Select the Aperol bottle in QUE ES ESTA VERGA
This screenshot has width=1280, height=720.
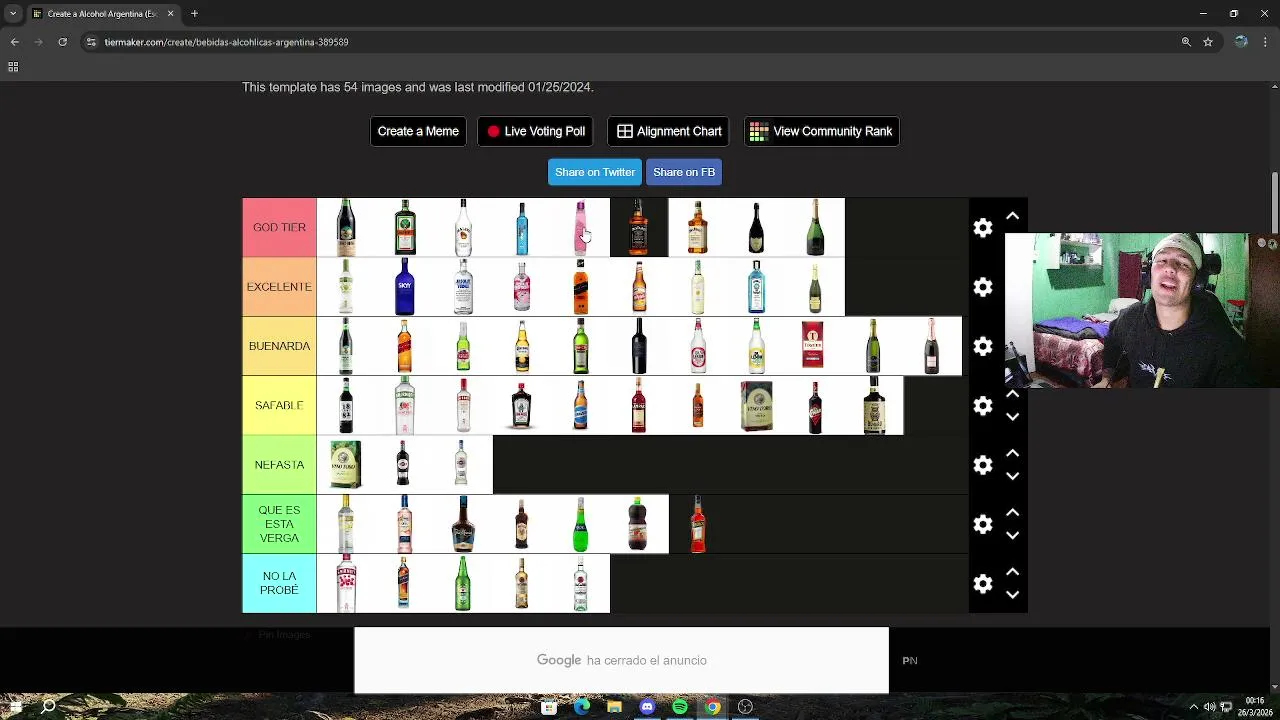(x=698, y=524)
